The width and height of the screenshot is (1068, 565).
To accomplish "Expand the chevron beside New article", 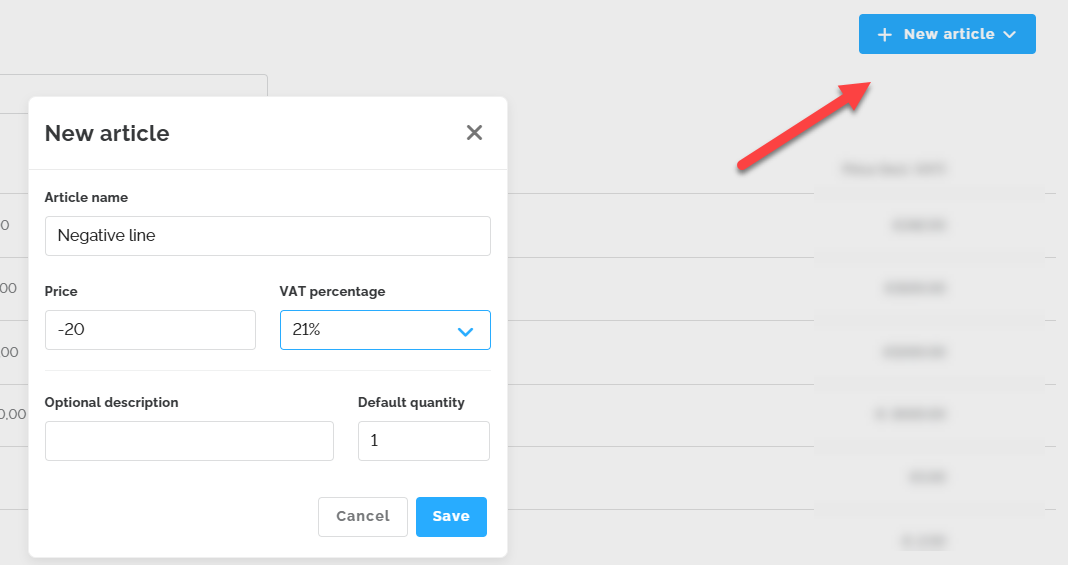I will [x=1010, y=34].
